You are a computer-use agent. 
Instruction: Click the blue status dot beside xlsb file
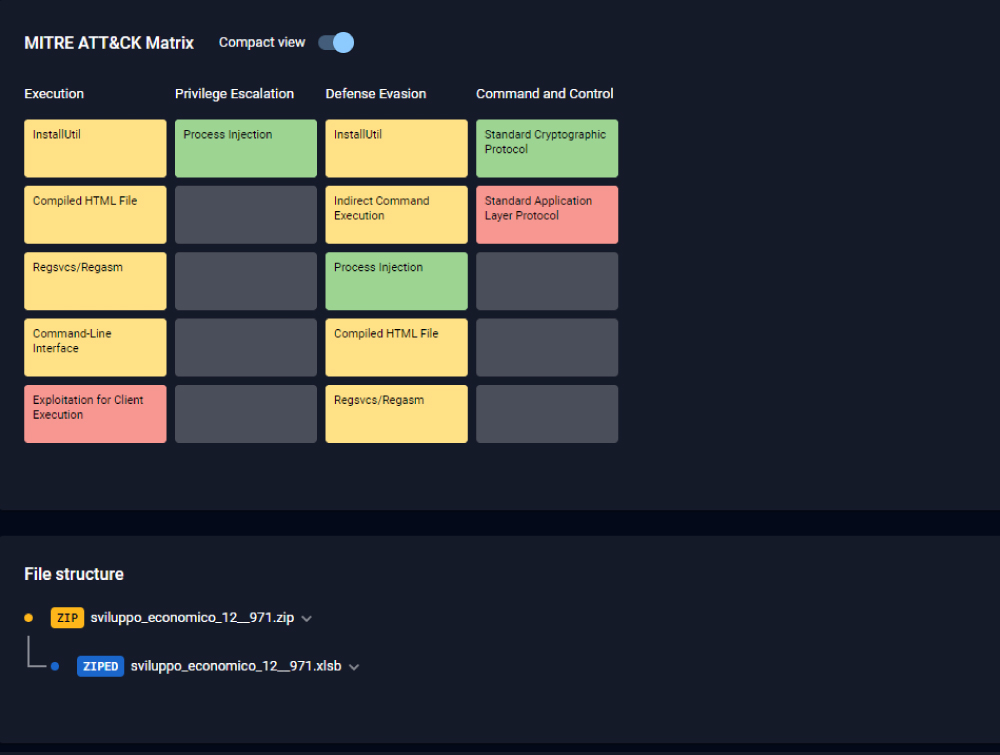point(55,666)
